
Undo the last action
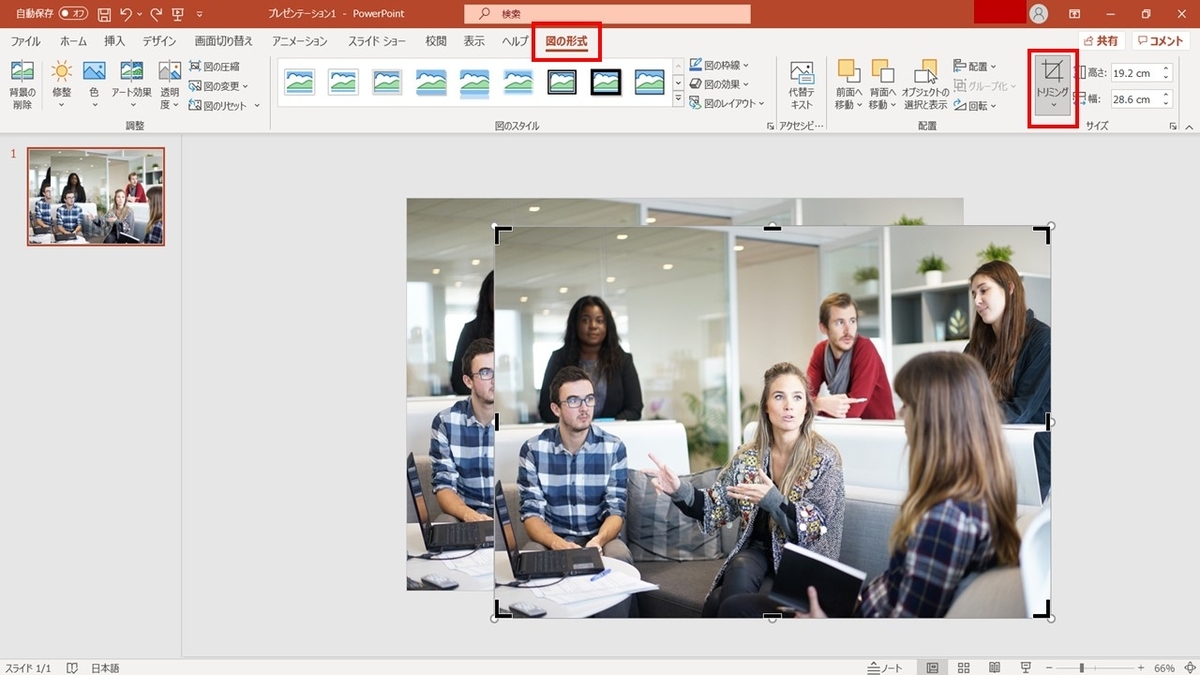coord(126,14)
